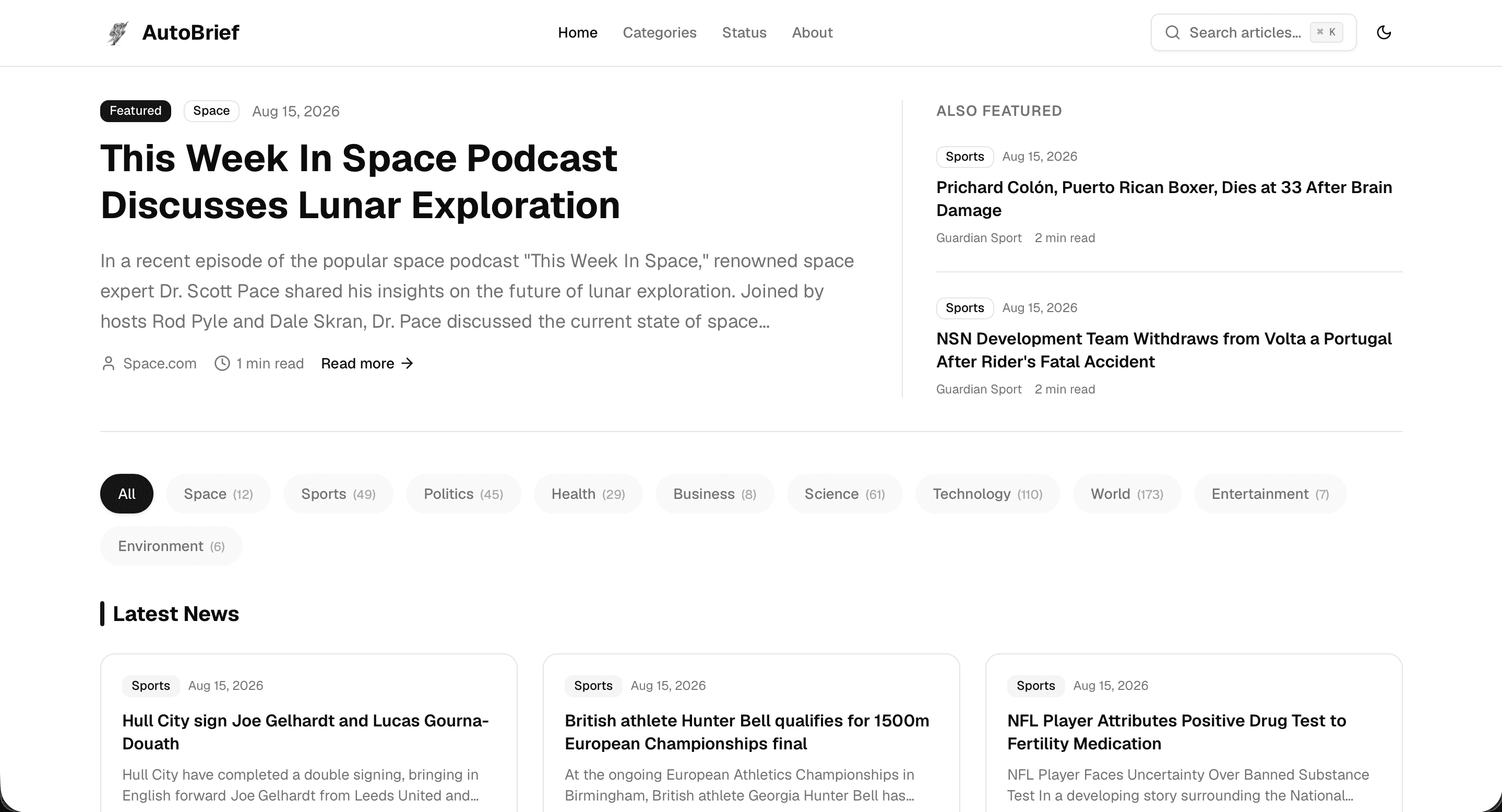
Task: Click the Sports tag on Hull City card
Action: [x=150, y=686]
